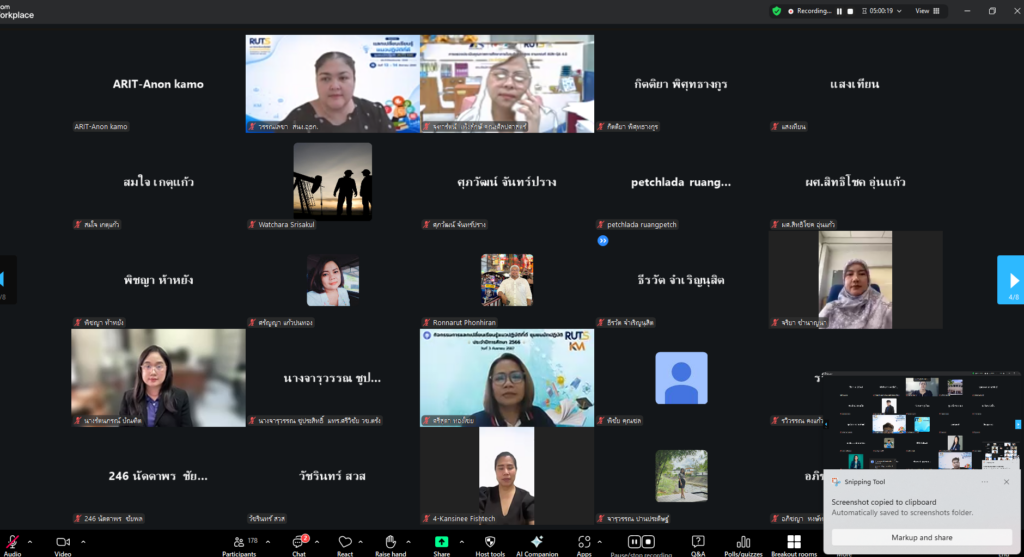Screen dimensions: 1024x557
Task: Select the ผศ.สิทธิโชค อุ่นแก้ว participant tile
Action: (856, 182)
